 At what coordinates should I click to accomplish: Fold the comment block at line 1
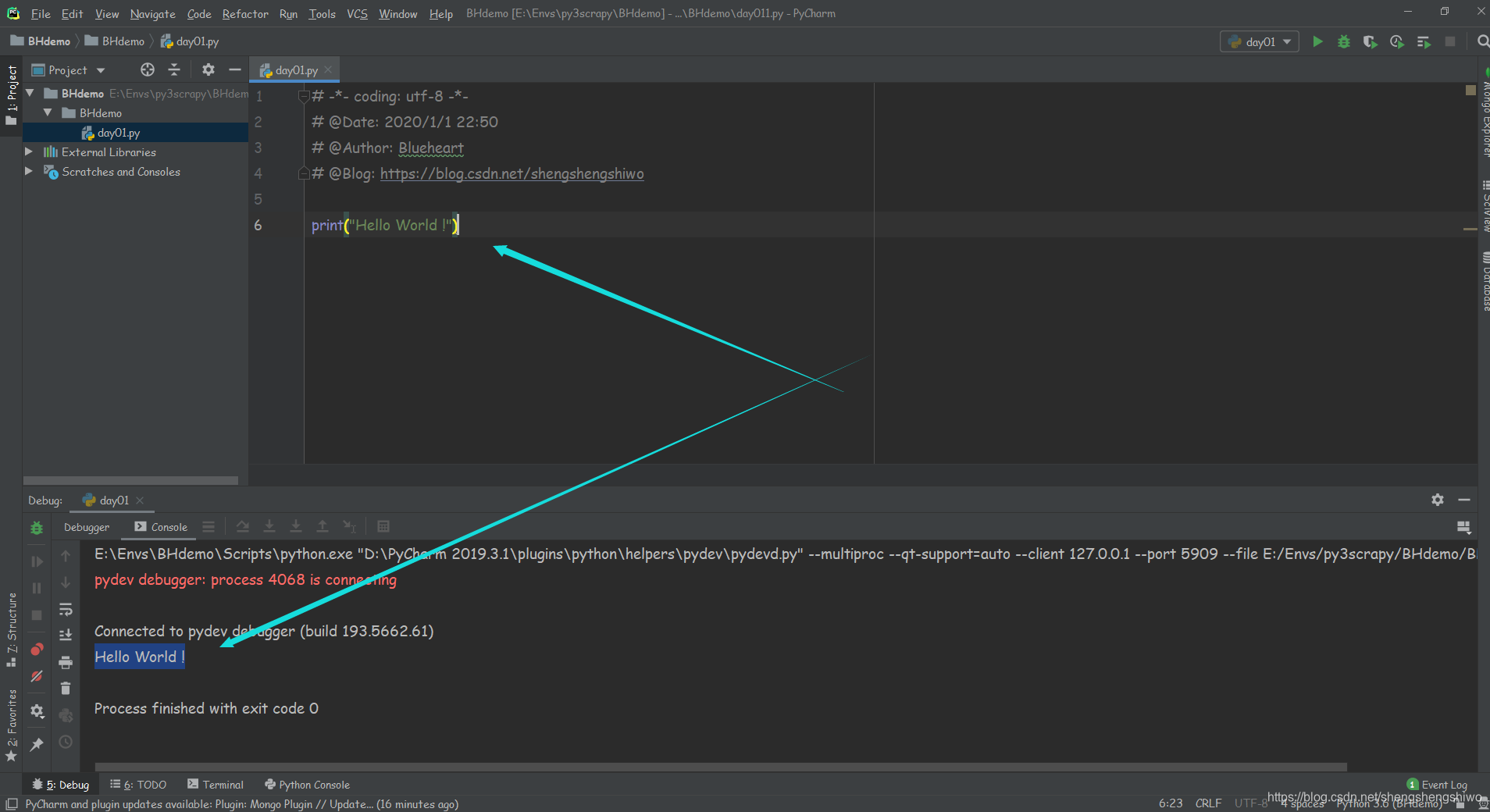coord(304,96)
